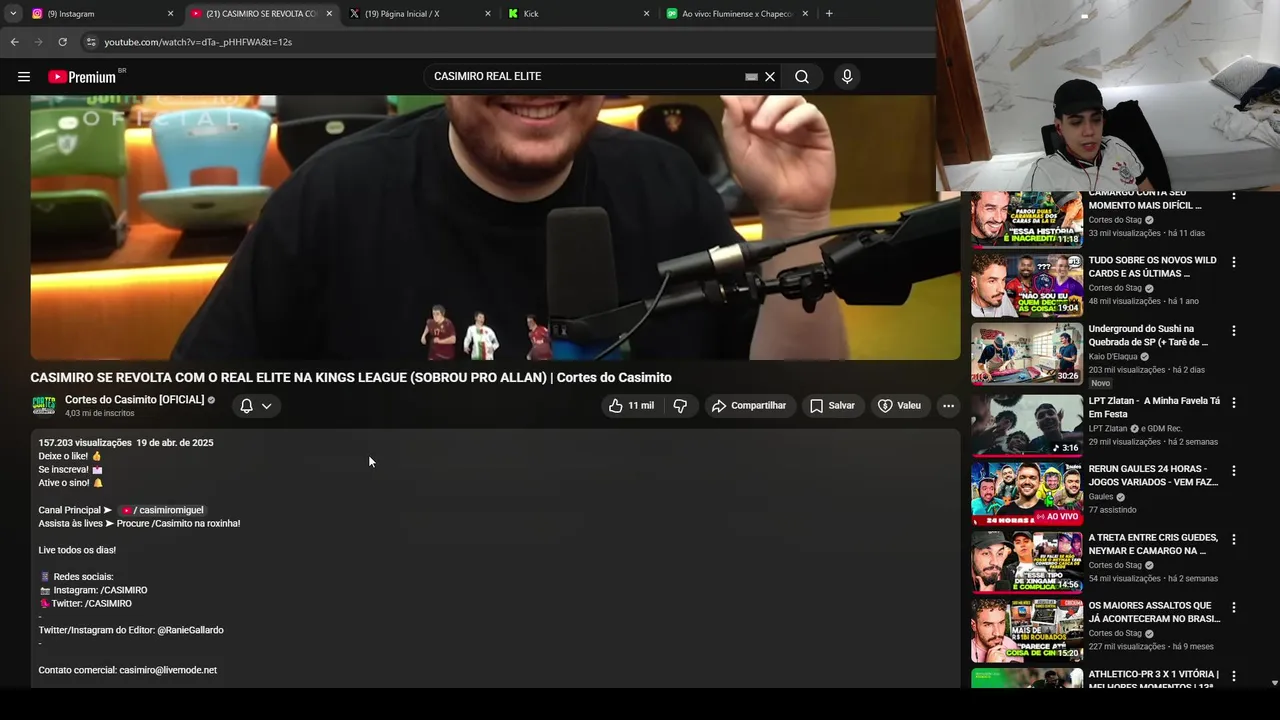Switch to Fluminense x Chapecoense live tab
This screenshot has width=1280, height=720.
click(735, 14)
